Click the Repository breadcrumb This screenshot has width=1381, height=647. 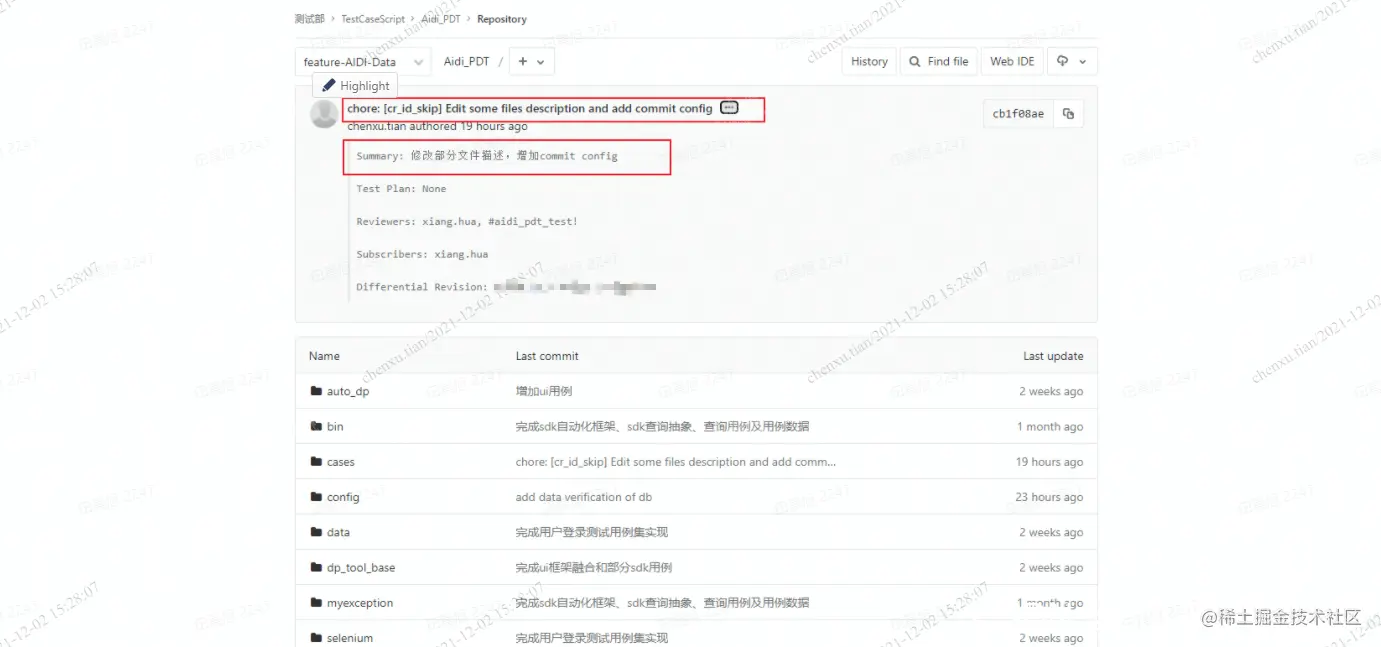(x=502, y=19)
